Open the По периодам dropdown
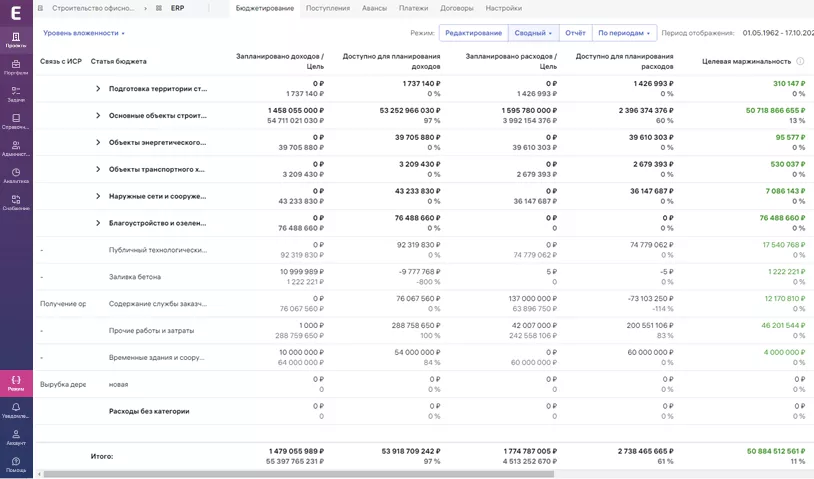 click(x=624, y=33)
